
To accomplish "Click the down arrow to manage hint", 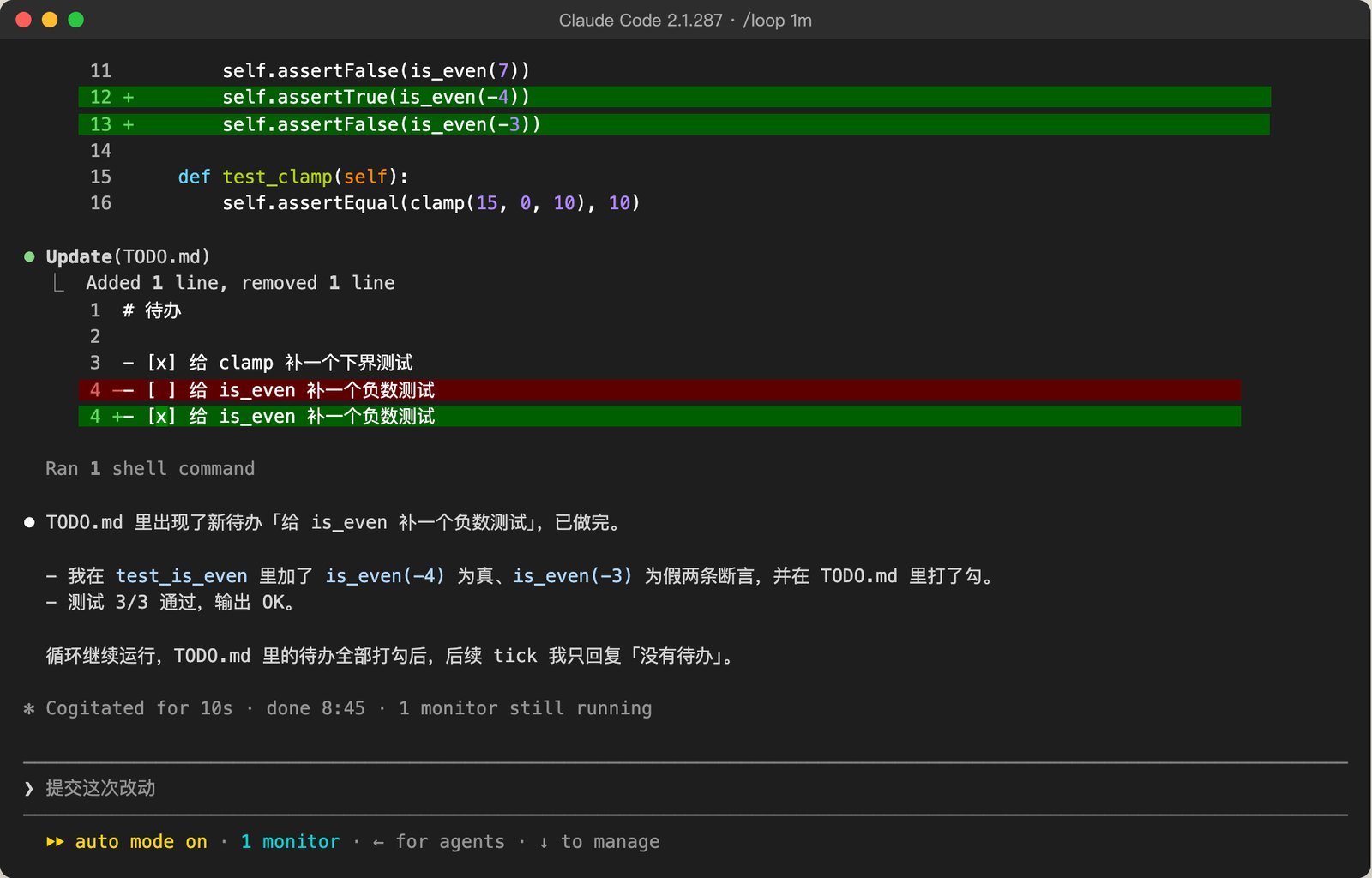I will [544, 842].
